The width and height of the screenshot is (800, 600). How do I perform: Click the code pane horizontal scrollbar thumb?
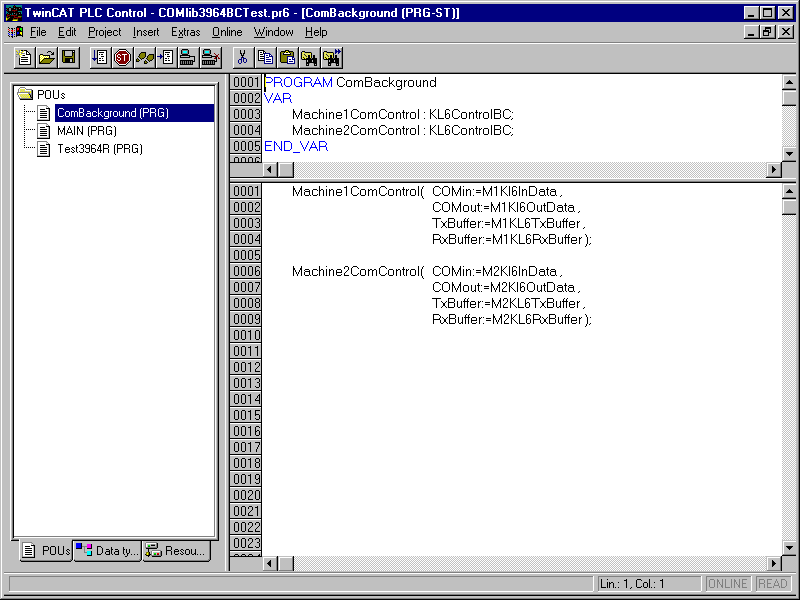click(x=286, y=563)
